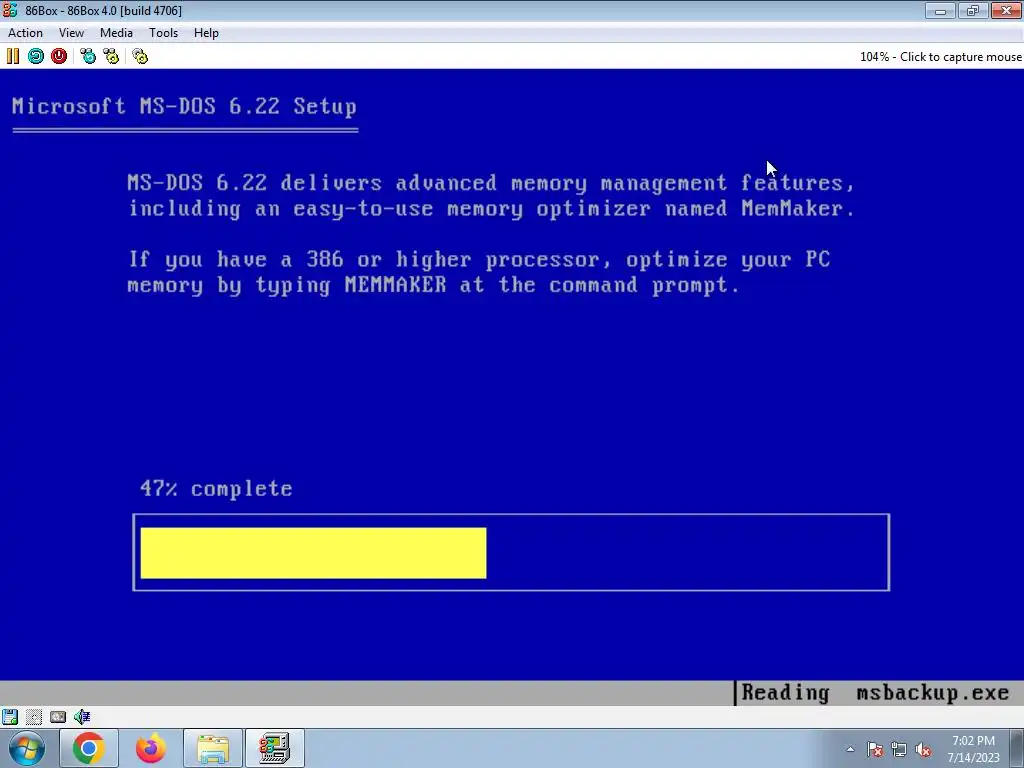
Task: Click the 'Reading msbackup.exe' status text
Action: 875,692
